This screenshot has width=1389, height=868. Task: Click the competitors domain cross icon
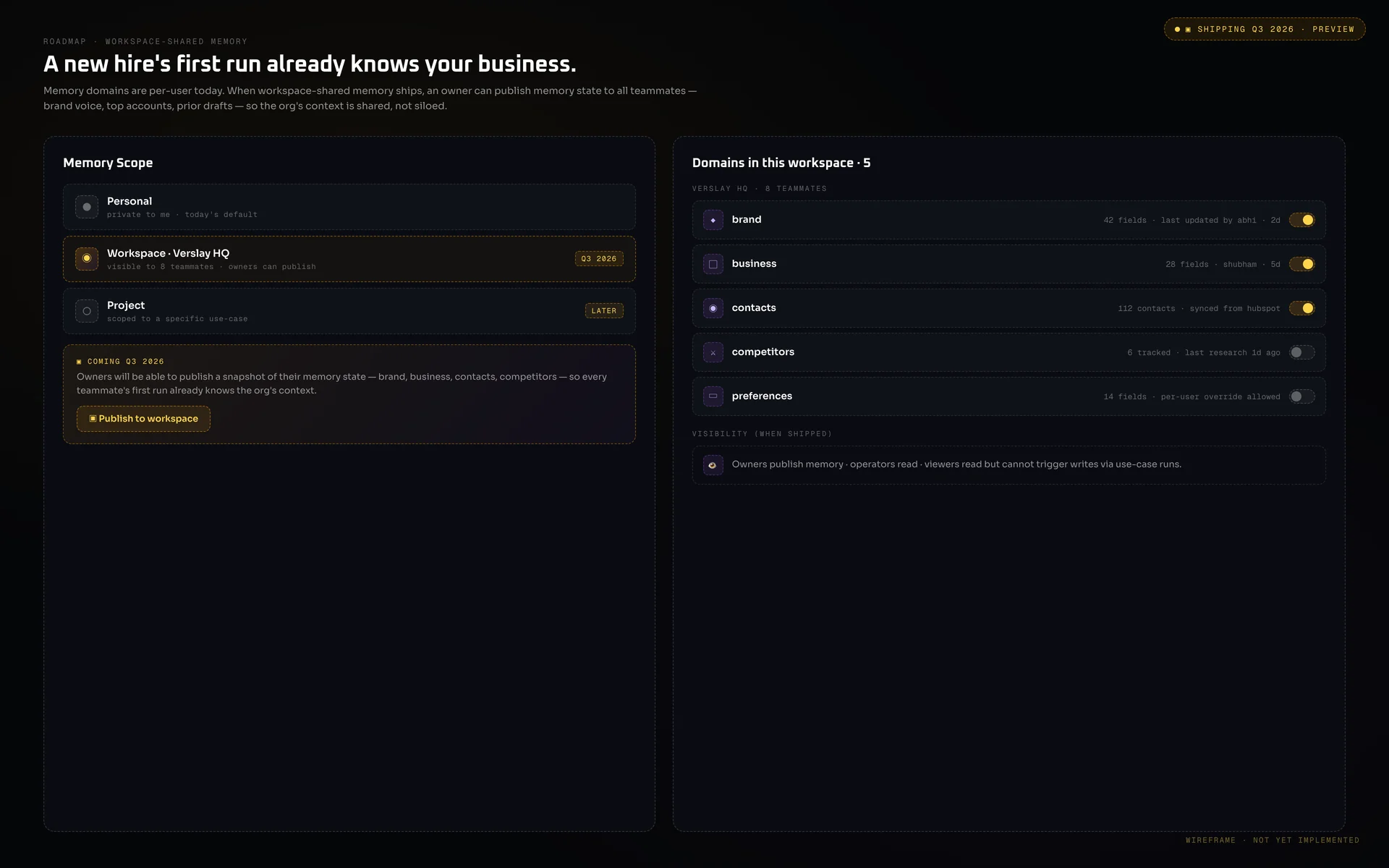[x=713, y=352]
